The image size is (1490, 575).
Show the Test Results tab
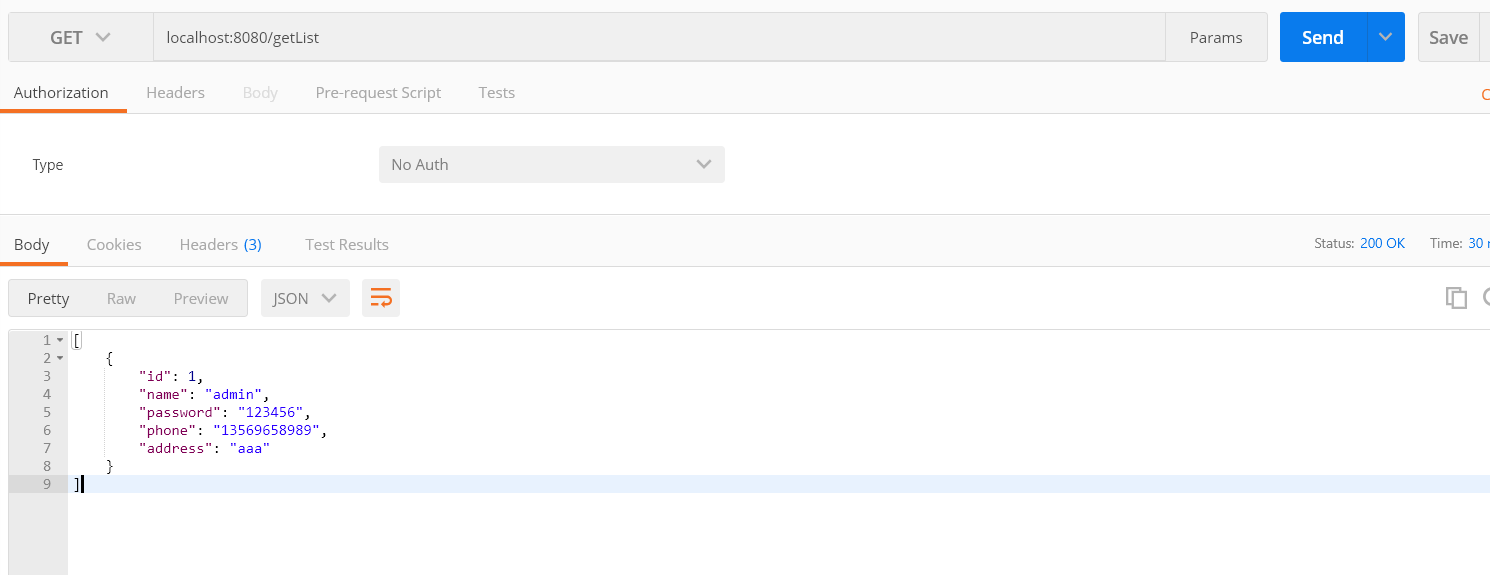[346, 244]
